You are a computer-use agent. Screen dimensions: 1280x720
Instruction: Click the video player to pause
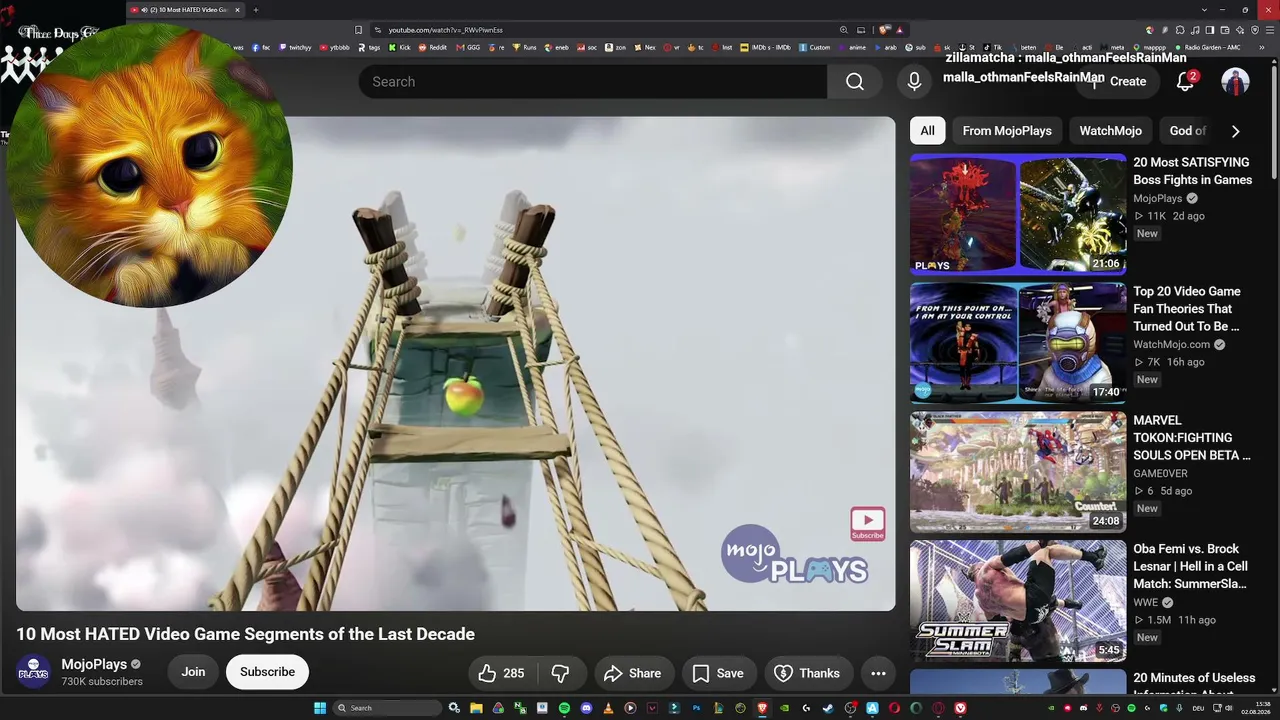tap(455, 363)
